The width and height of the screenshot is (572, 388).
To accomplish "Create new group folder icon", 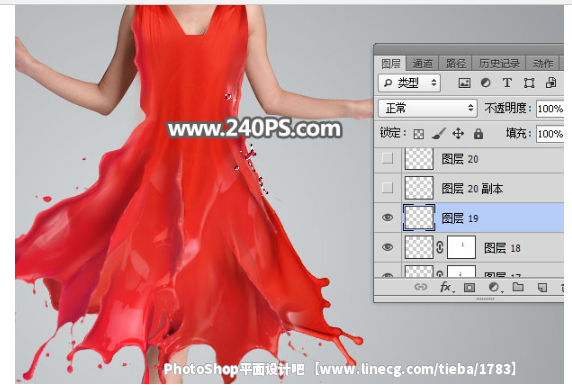I will click(x=518, y=287).
